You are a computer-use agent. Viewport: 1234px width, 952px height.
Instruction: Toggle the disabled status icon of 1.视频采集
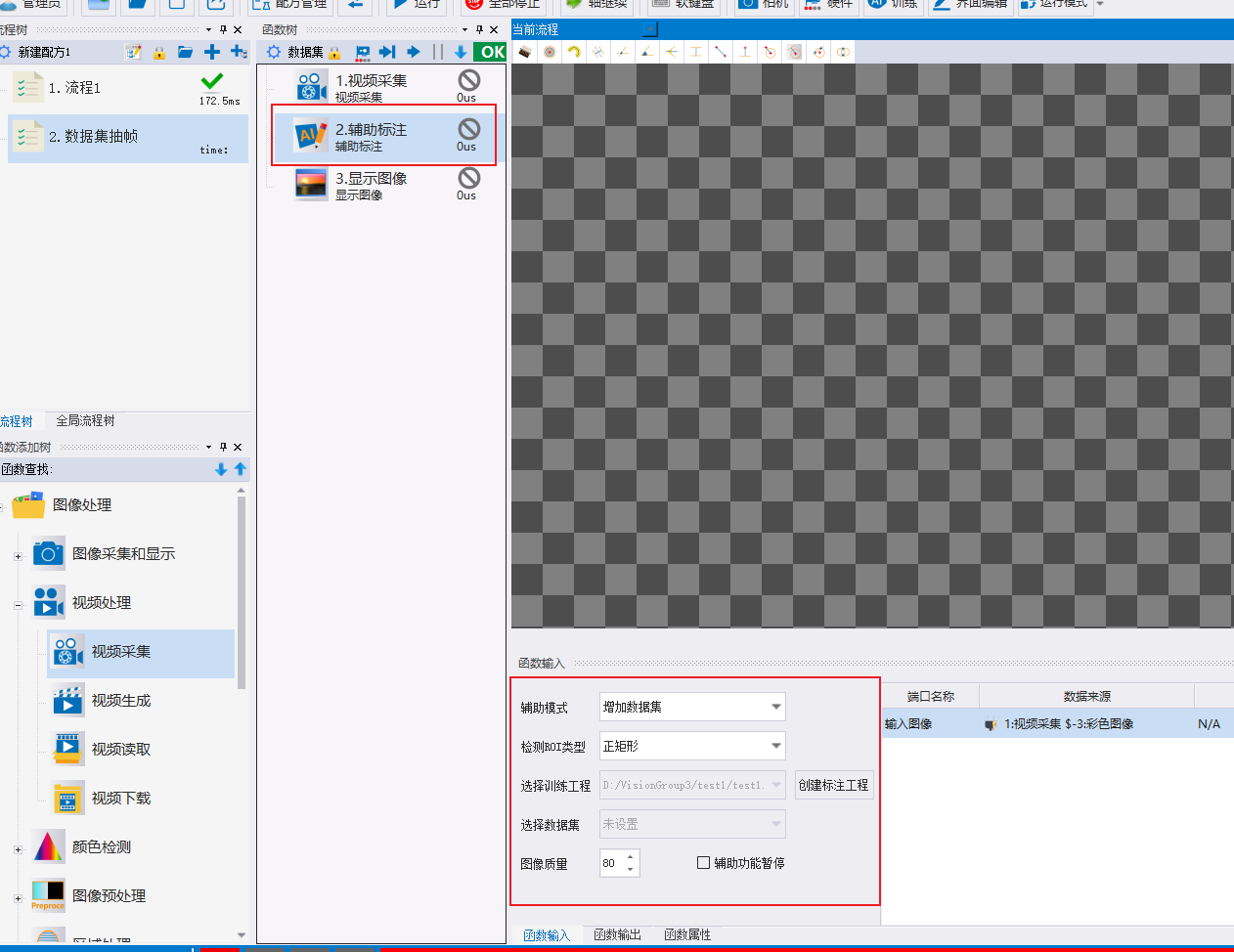(x=469, y=80)
